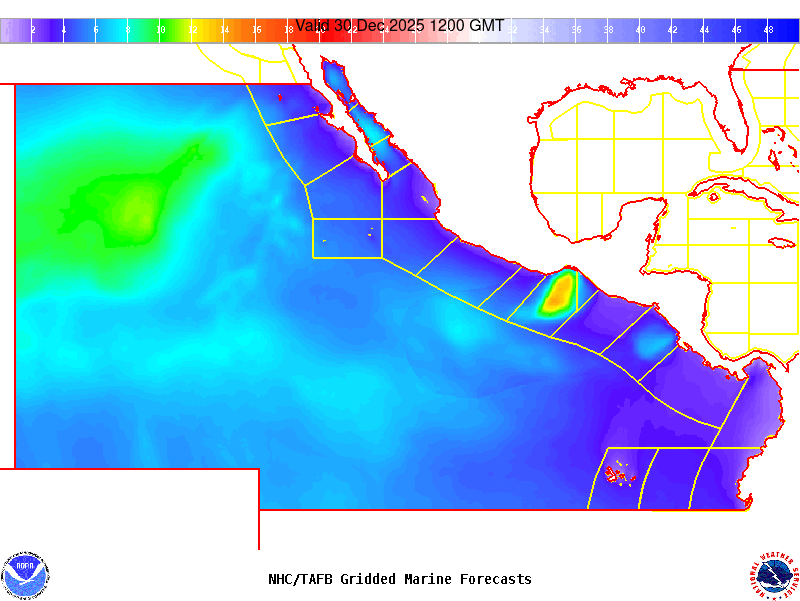Click the rectangular zone with two small yellow islands
The height and width of the screenshot is (601, 800).
point(347,238)
